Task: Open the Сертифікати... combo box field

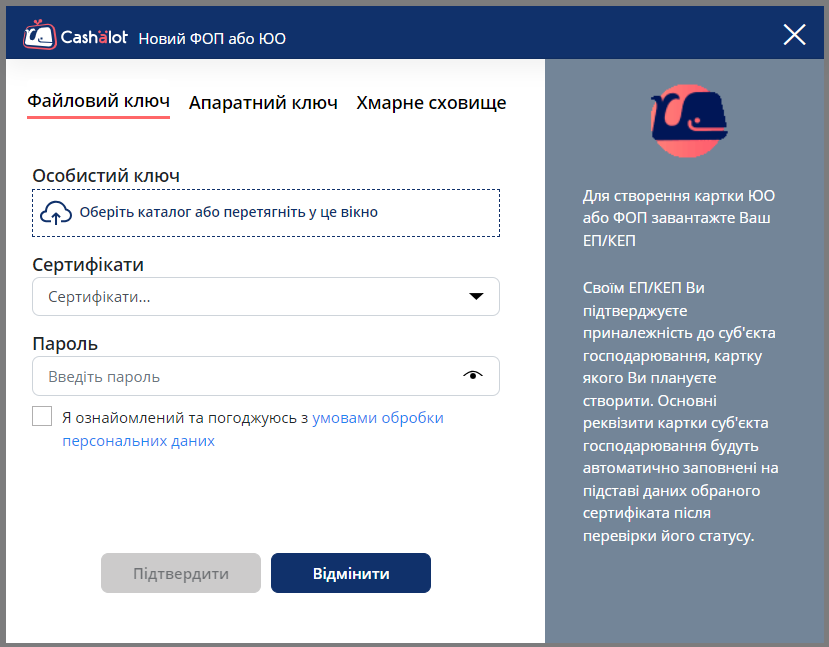Action: click(250, 297)
